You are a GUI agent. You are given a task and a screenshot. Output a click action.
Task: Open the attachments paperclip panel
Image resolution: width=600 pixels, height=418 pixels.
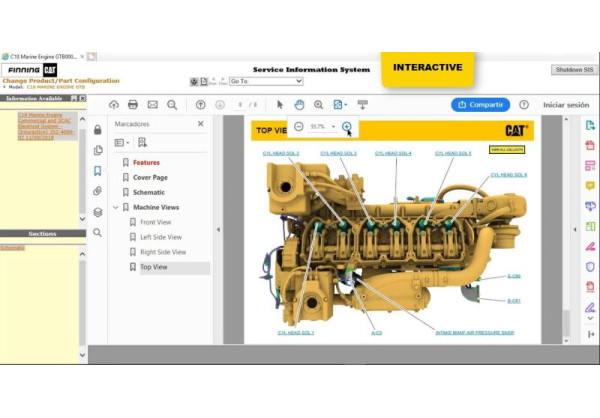pyautogui.click(x=97, y=191)
